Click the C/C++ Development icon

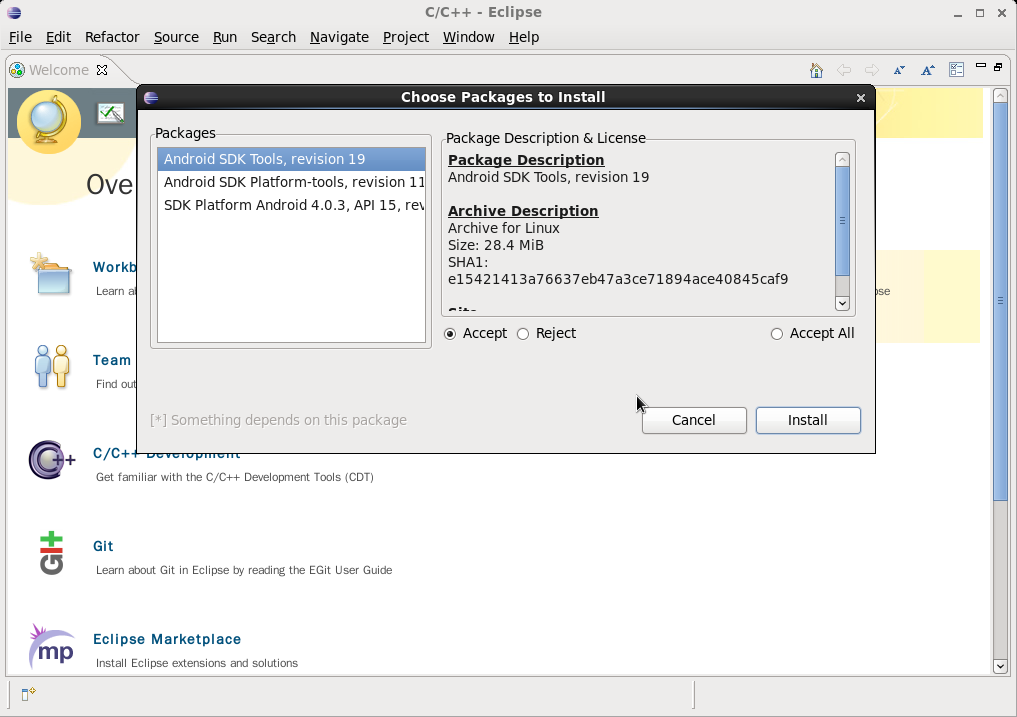pyautogui.click(x=51, y=461)
